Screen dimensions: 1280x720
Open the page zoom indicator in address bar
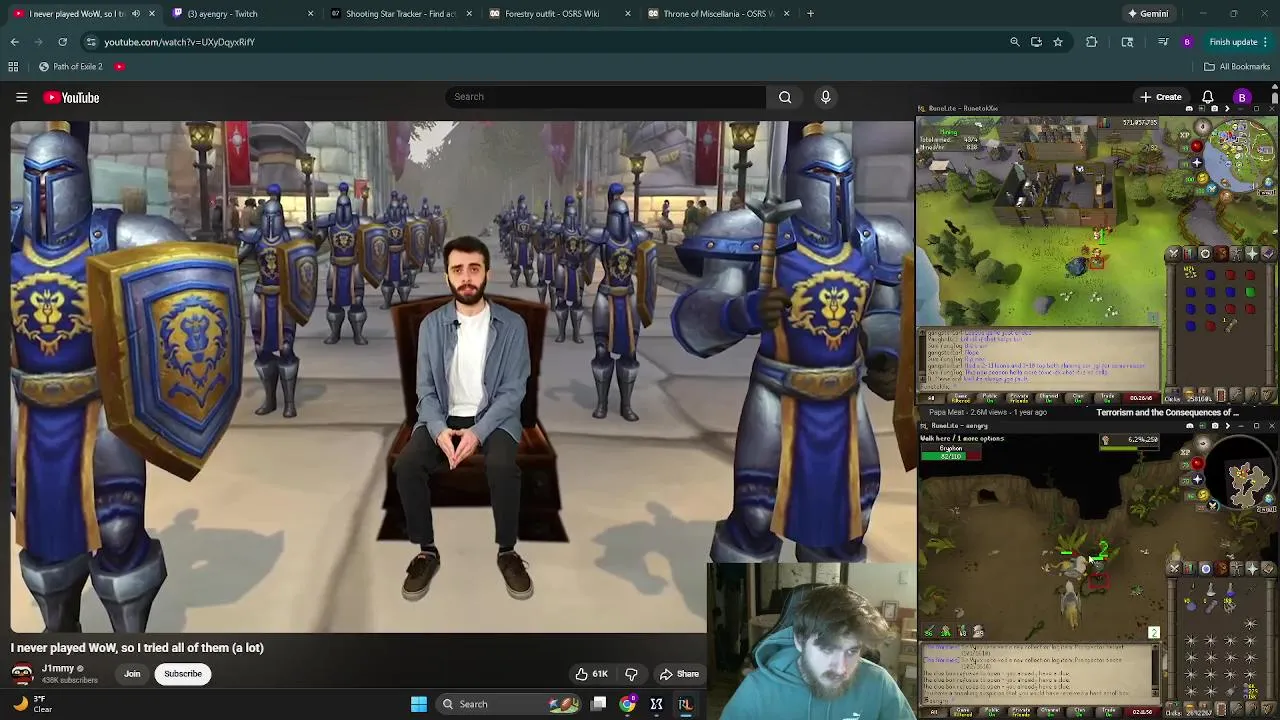[1014, 42]
